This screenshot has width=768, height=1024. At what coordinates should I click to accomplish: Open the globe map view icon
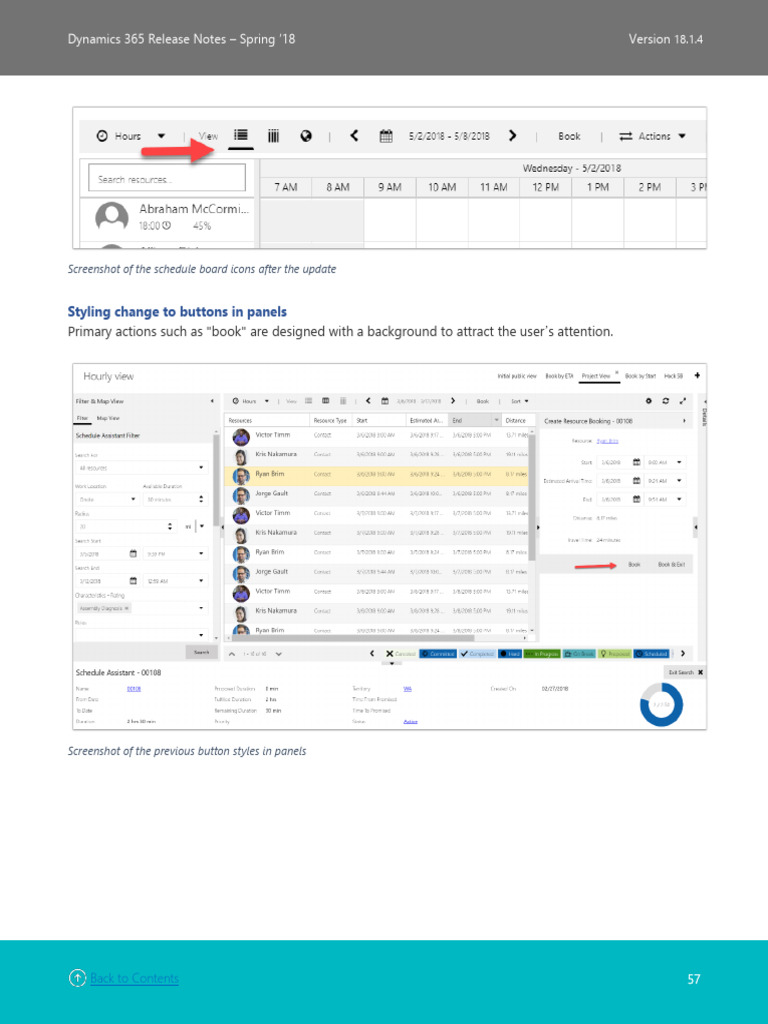click(306, 136)
